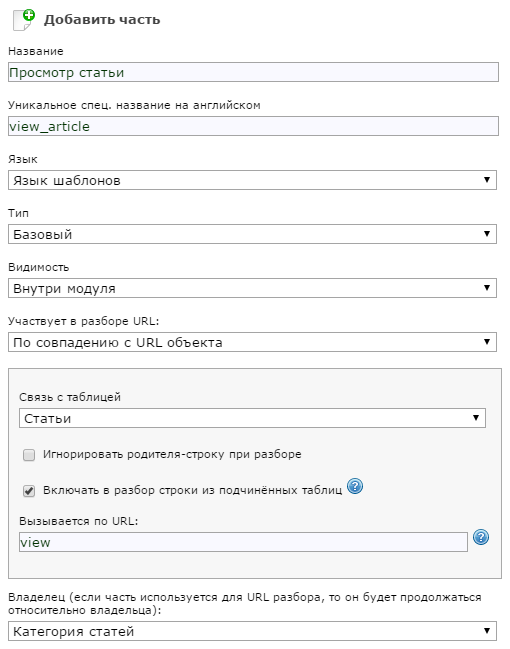Uncheck 'Включать в разбор строки из подчинённых таблиц'
The width and height of the screenshot is (510, 649).
tap(29, 491)
